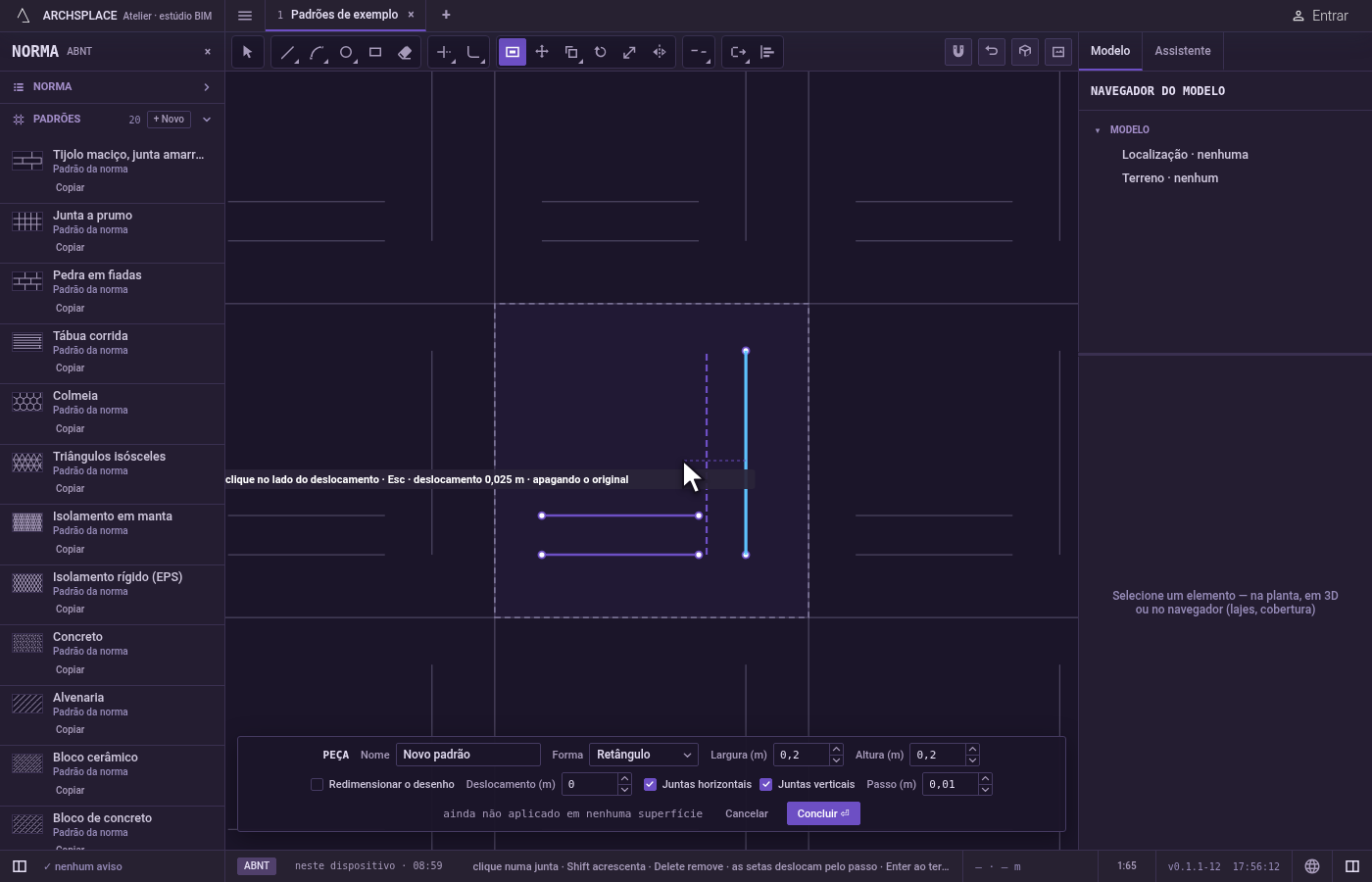Select the Rectangle drawing tool

(375, 52)
